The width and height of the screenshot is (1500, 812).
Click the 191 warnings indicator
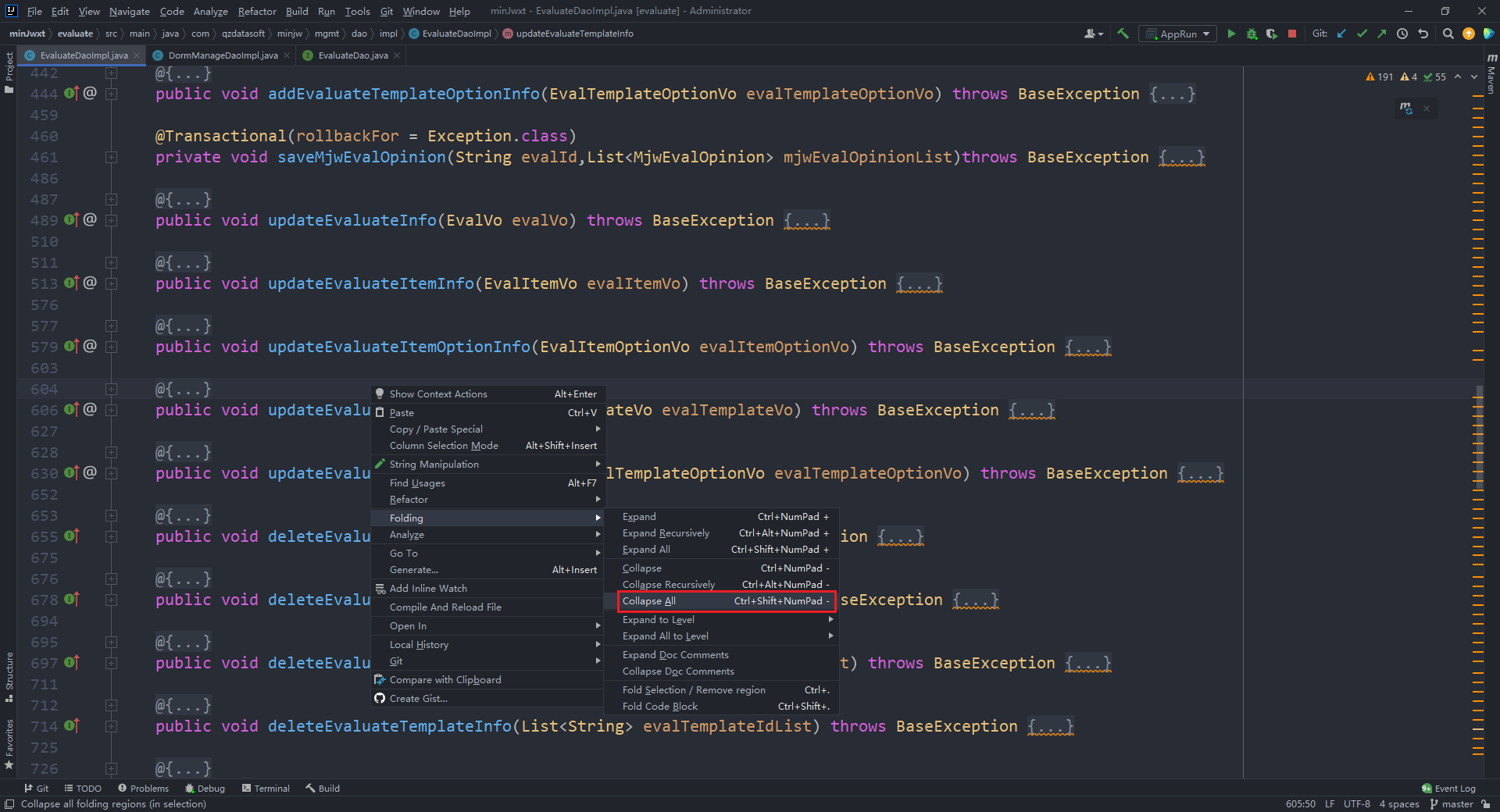1379,77
